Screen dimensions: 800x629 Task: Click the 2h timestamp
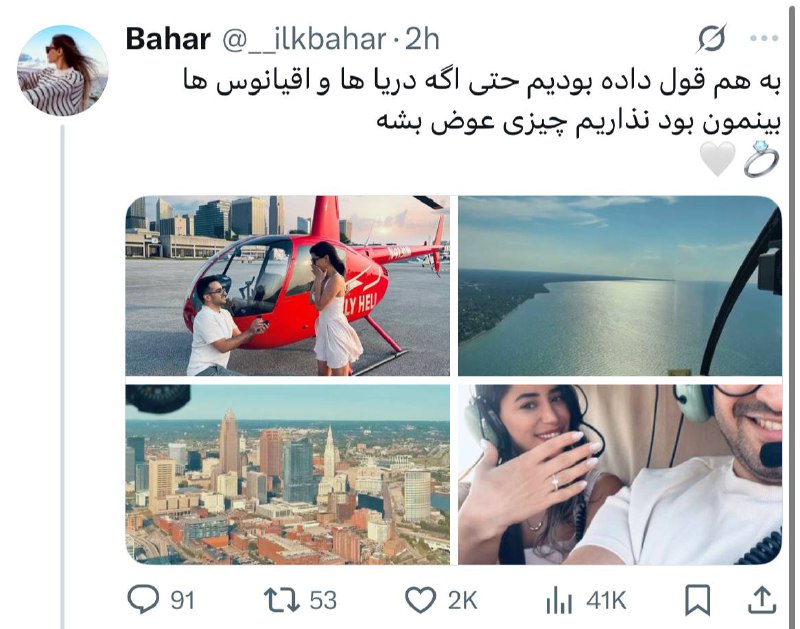pyautogui.click(x=422, y=39)
